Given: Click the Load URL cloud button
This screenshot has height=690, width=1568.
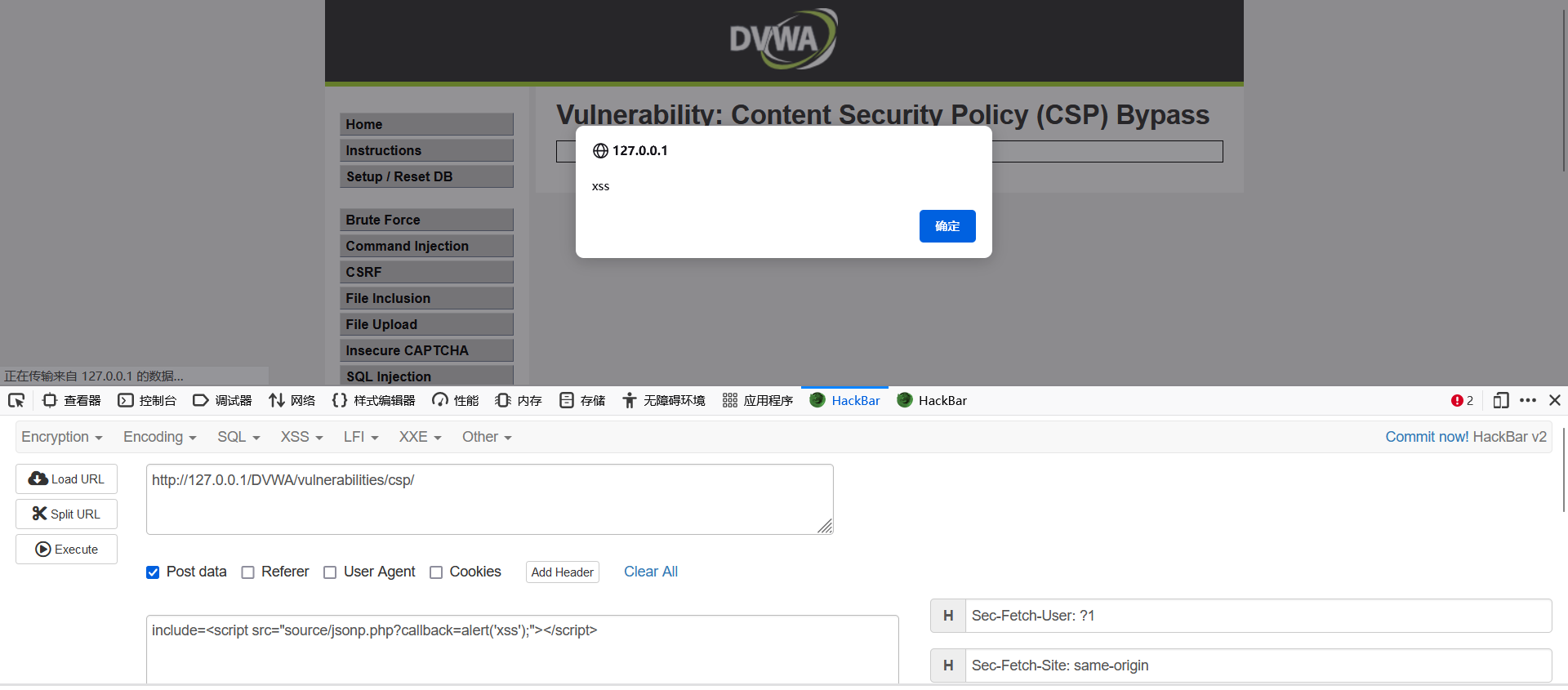Looking at the screenshot, I should point(66,479).
